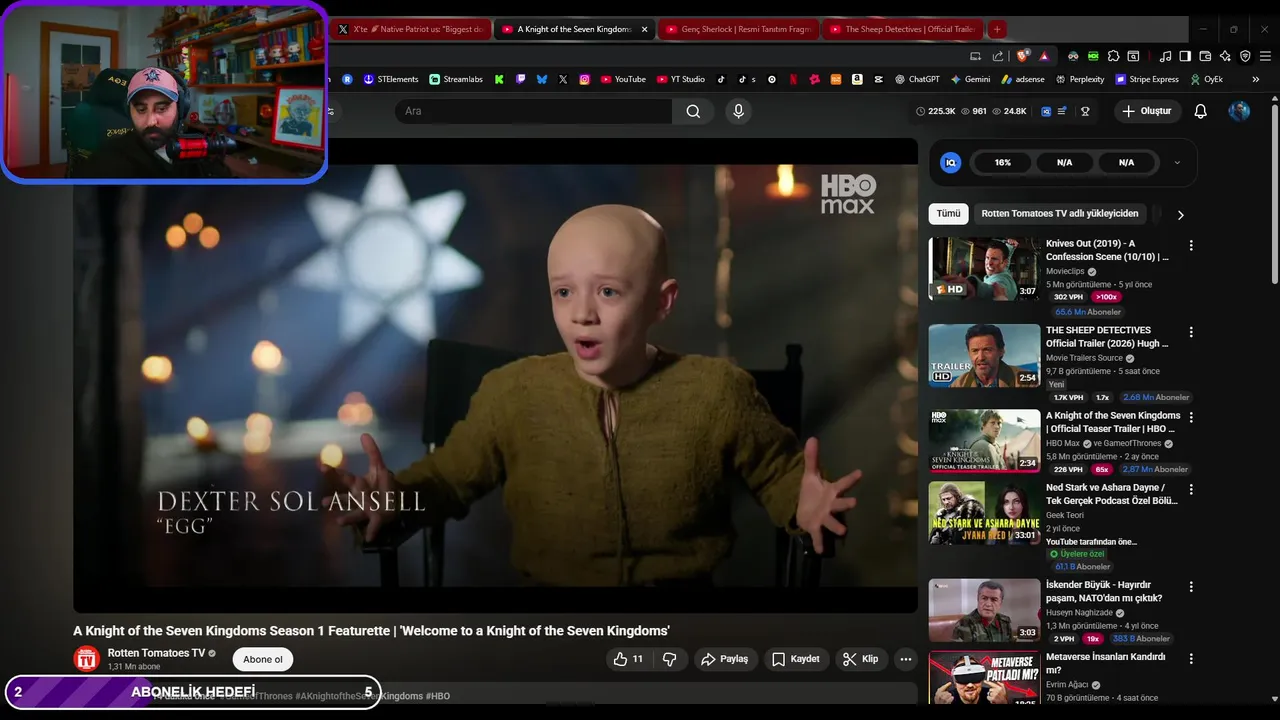Open the STElements bookmark
The width and height of the screenshot is (1280, 720).
[x=391, y=79]
